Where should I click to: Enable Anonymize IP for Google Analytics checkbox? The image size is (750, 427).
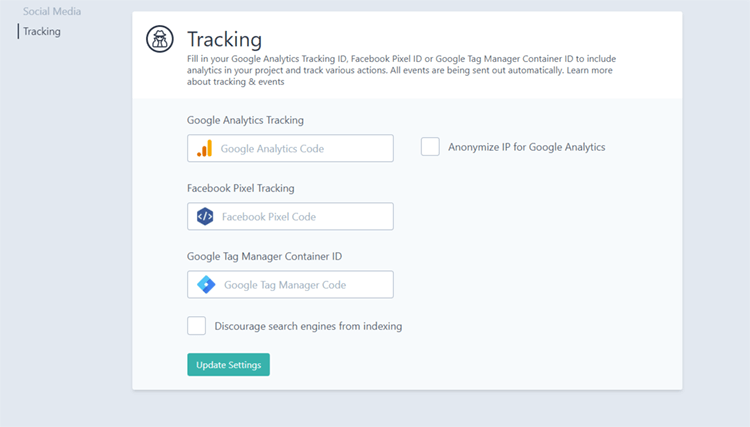point(430,147)
